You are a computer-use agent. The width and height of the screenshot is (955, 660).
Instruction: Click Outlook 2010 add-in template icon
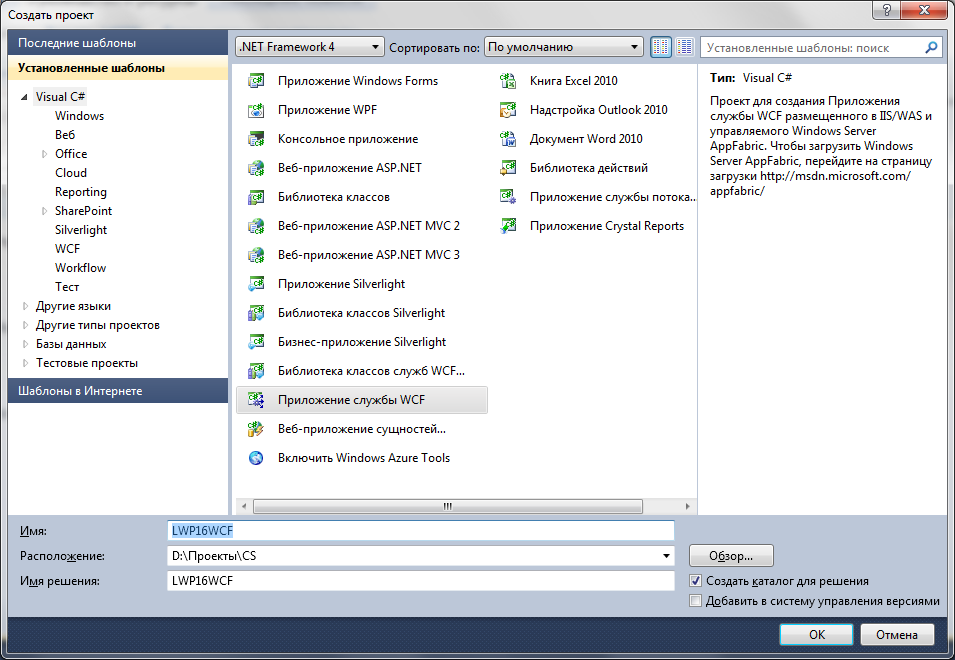[508, 110]
